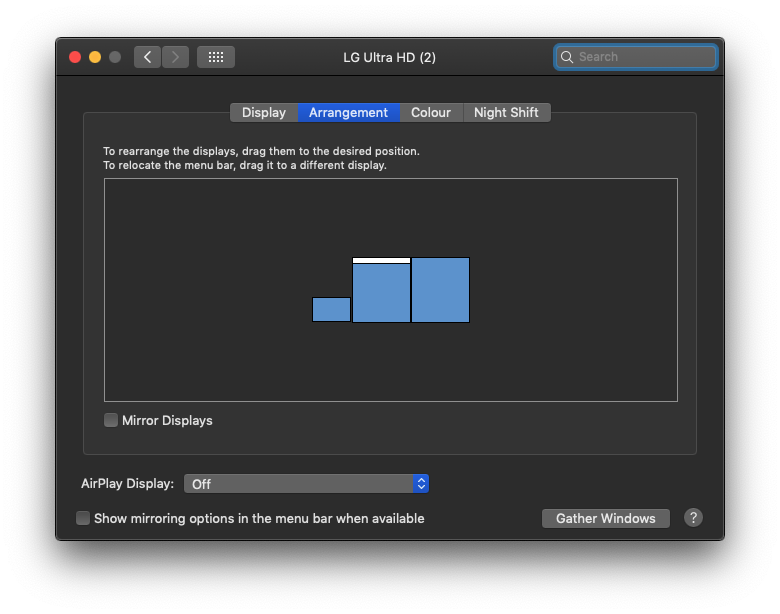The width and height of the screenshot is (780, 614).
Task: Select the rightmost display rectangle
Action: [x=440, y=290]
